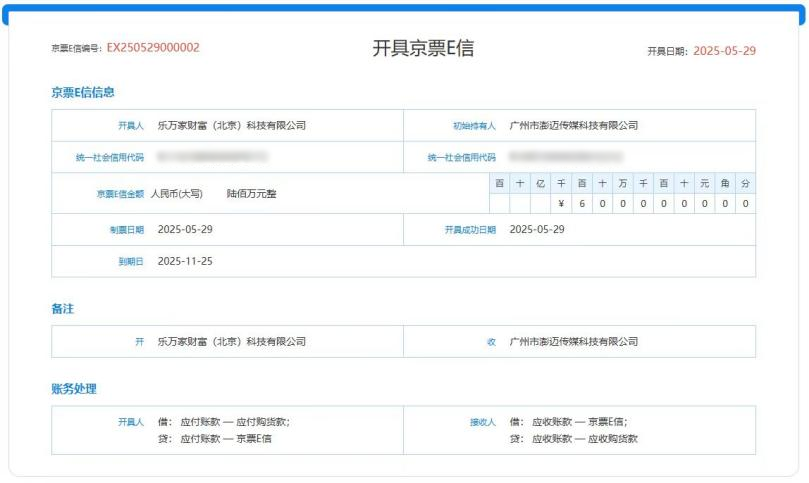Click issuer debit entry 应付账款 — 应付购货款
This screenshot has height=483, width=809.
(235, 422)
